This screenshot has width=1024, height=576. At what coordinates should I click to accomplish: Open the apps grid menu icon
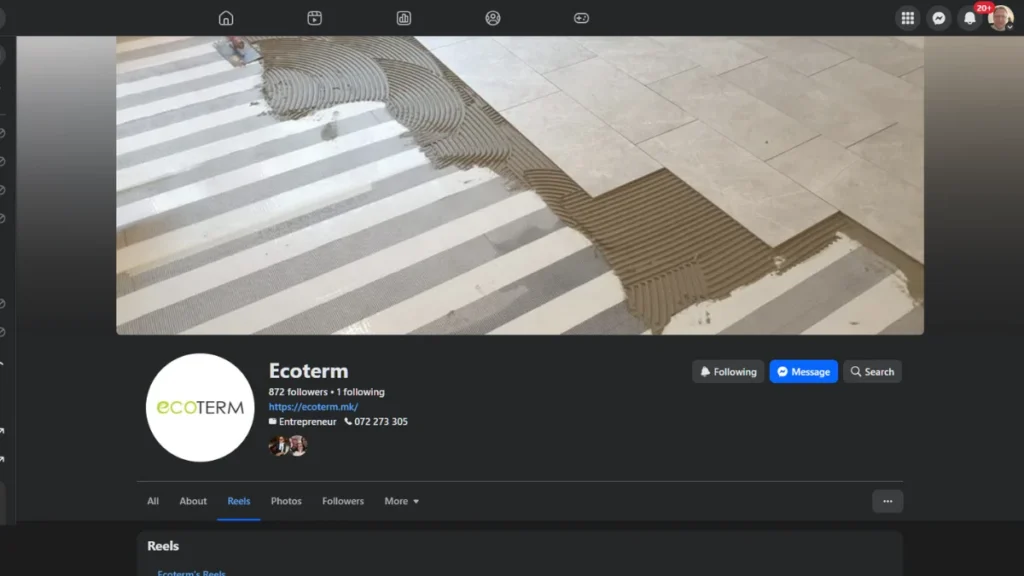(908, 18)
